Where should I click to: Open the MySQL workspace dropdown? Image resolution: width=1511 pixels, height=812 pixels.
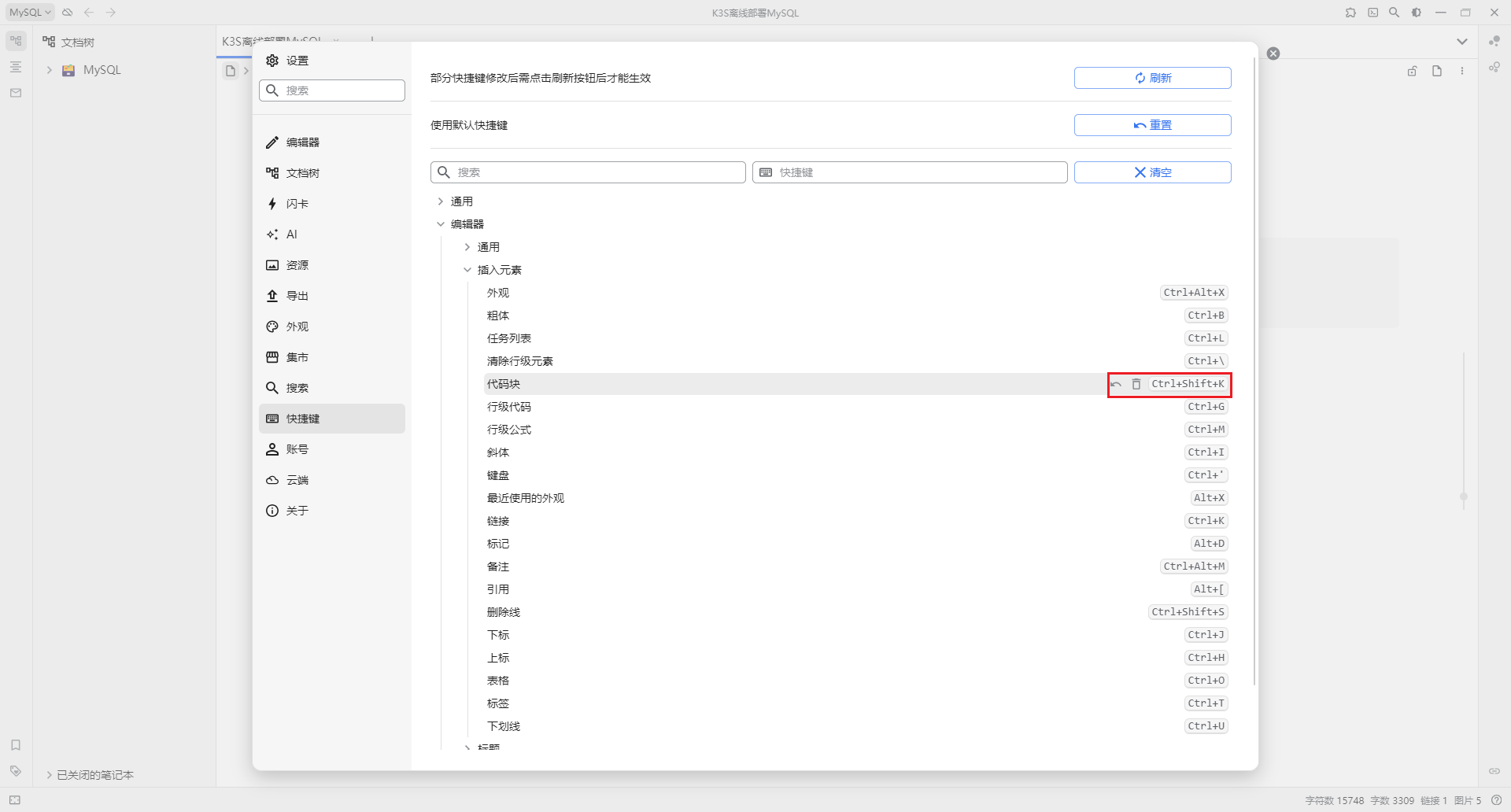tap(30, 13)
